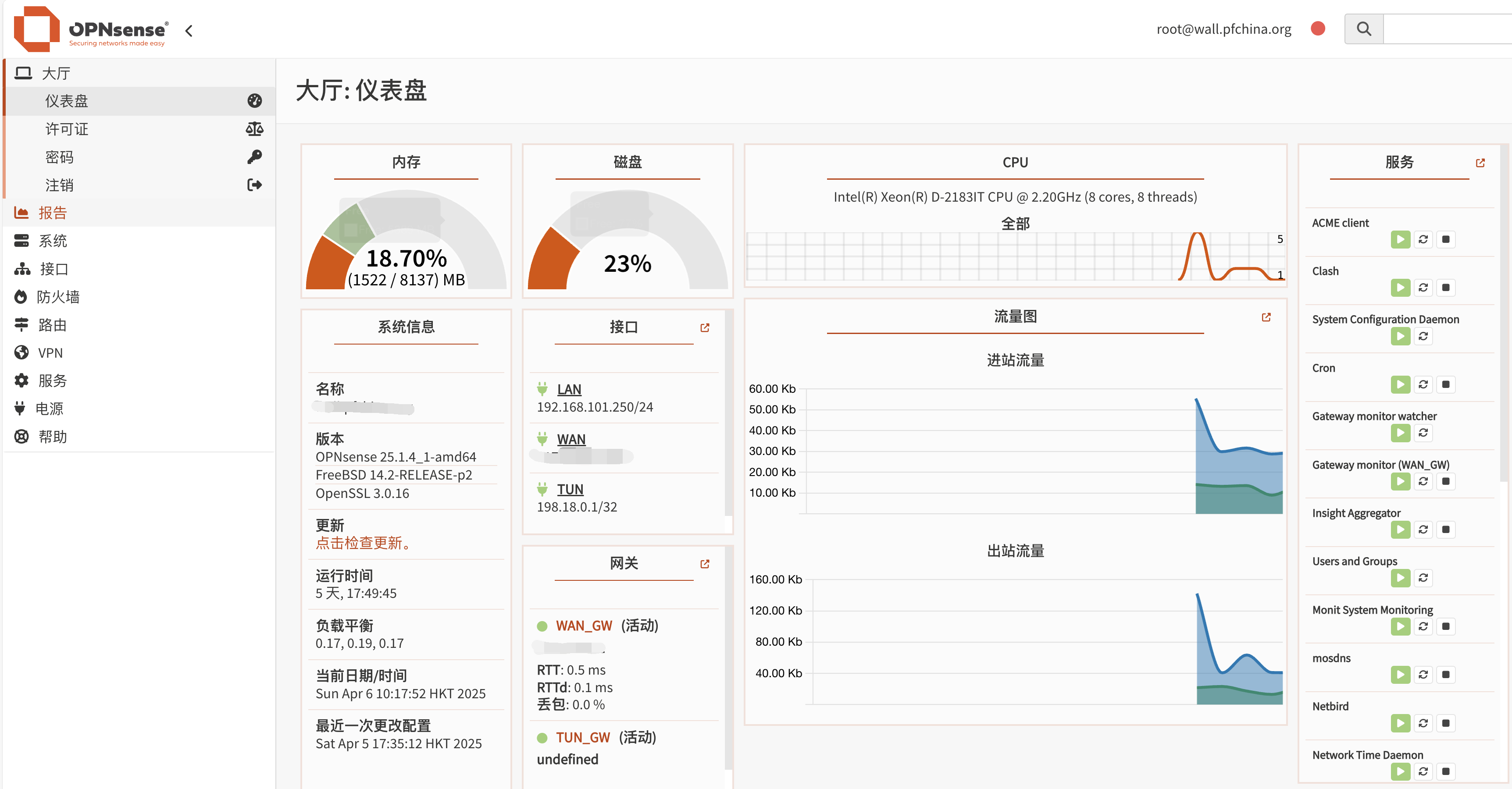This screenshot has width=1512, height=789.
Task: Open traffic graph widget link icon
Action: coord(1266,317)
